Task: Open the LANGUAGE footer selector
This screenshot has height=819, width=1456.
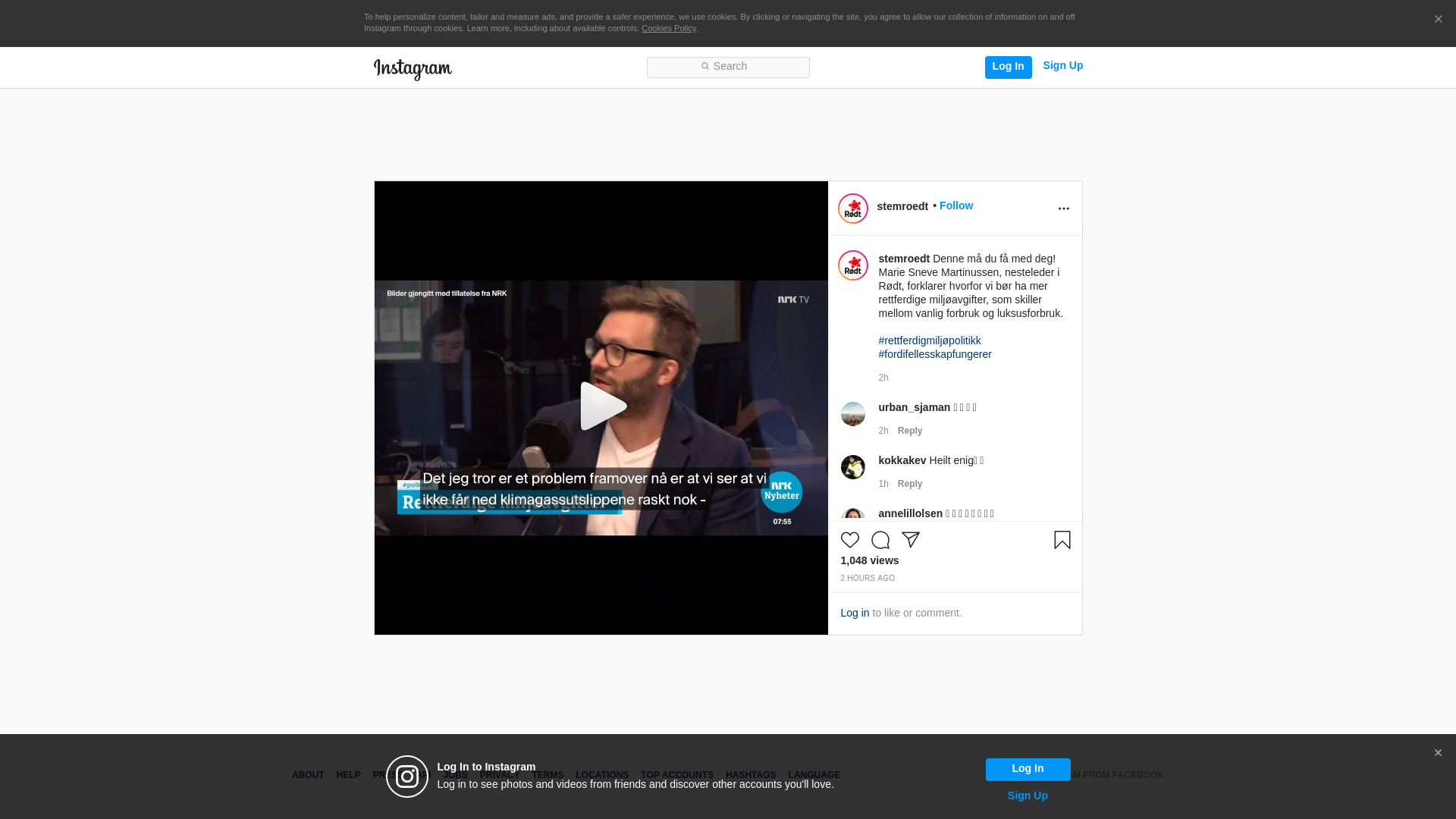Action: coord(814,775)
